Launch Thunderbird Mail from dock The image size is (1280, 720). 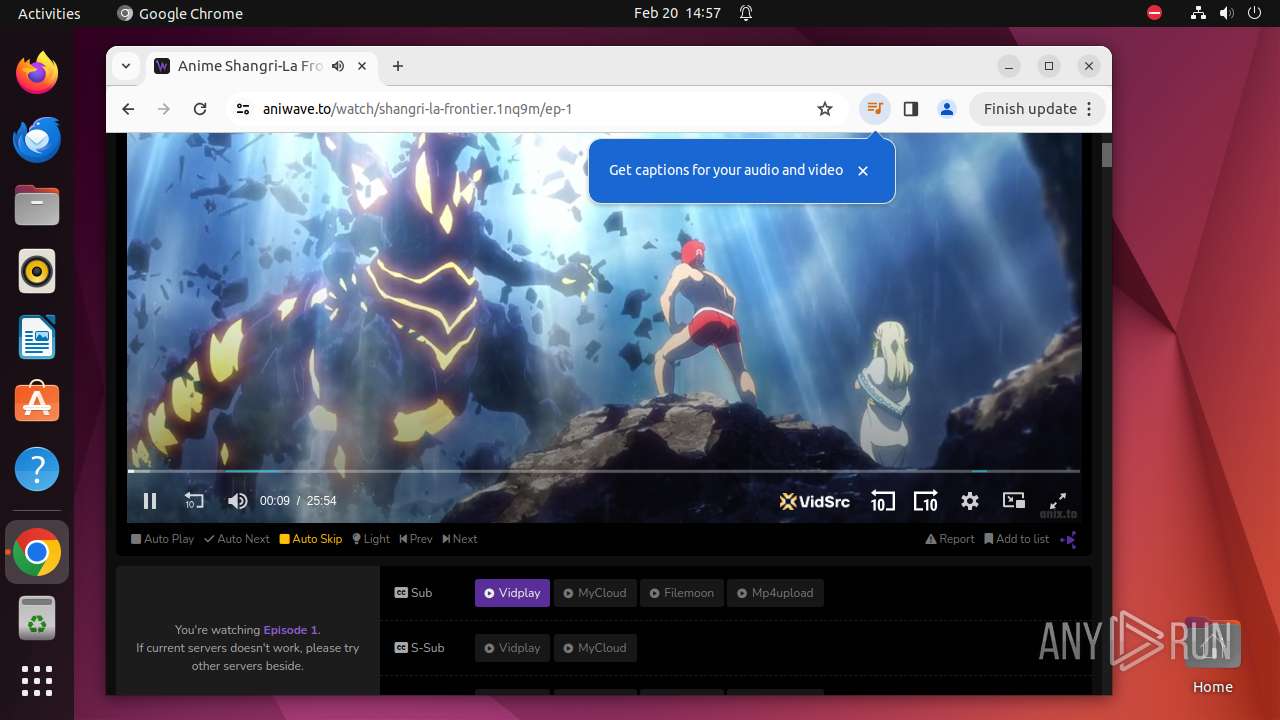(x=37, y=139)
